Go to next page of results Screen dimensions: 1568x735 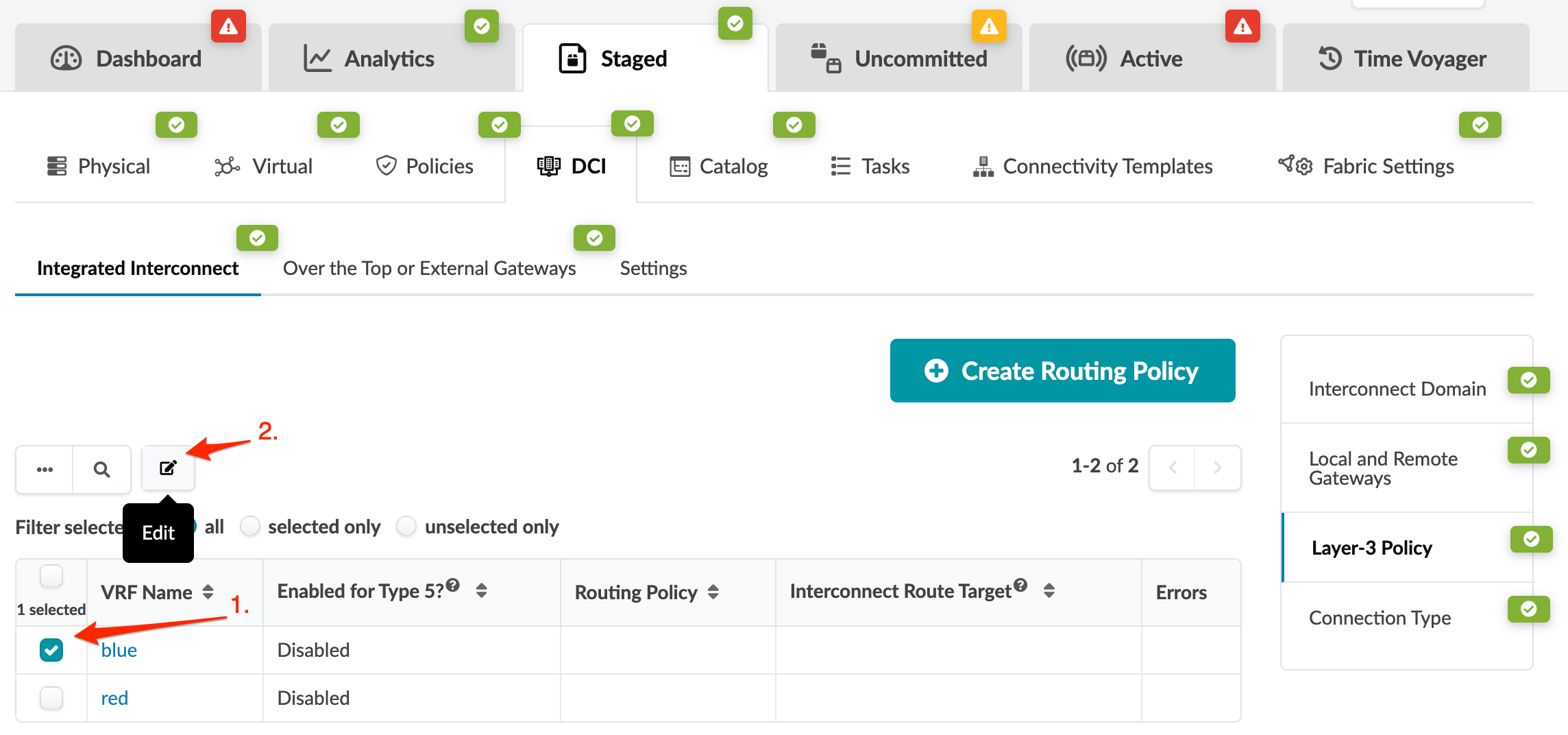(x=1218, y=468)
